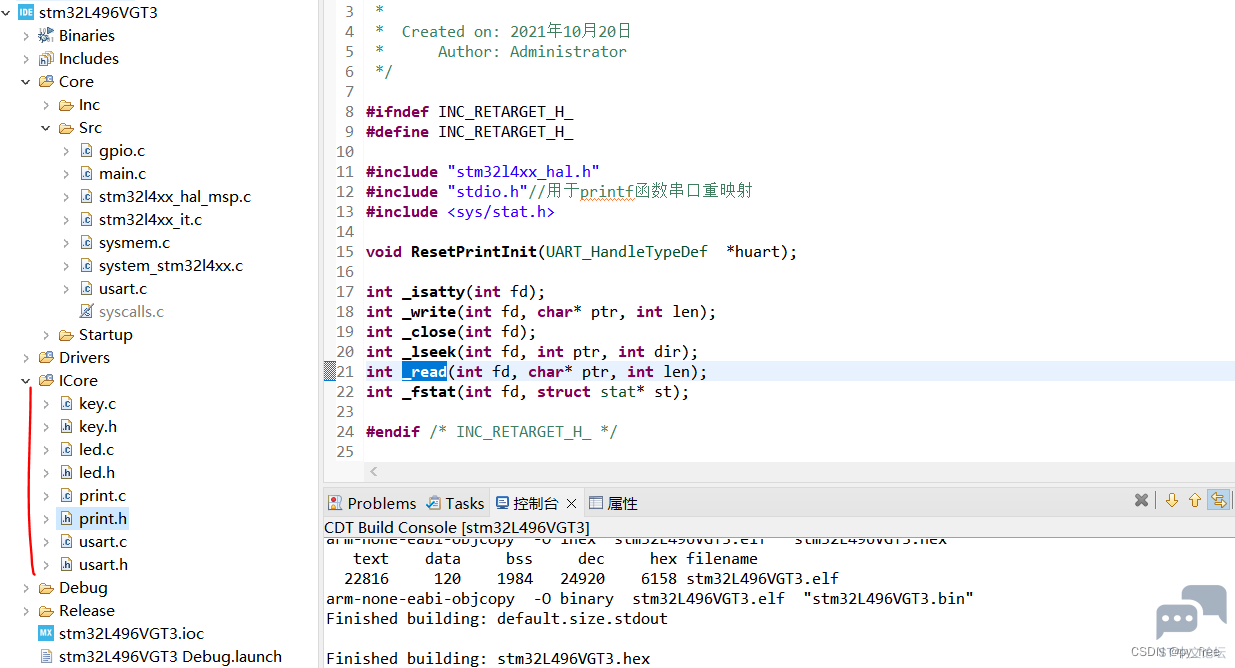Click the main.c file icon
Viewport: 1235px width, 668px height.
pyautogui.click(x=87, y=174)
